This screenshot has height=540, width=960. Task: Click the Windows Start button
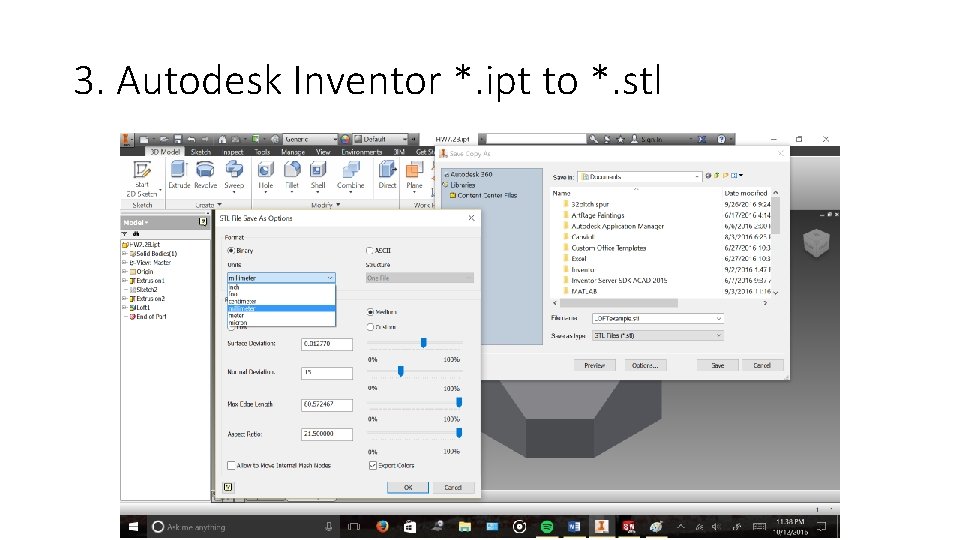point(133,527)
